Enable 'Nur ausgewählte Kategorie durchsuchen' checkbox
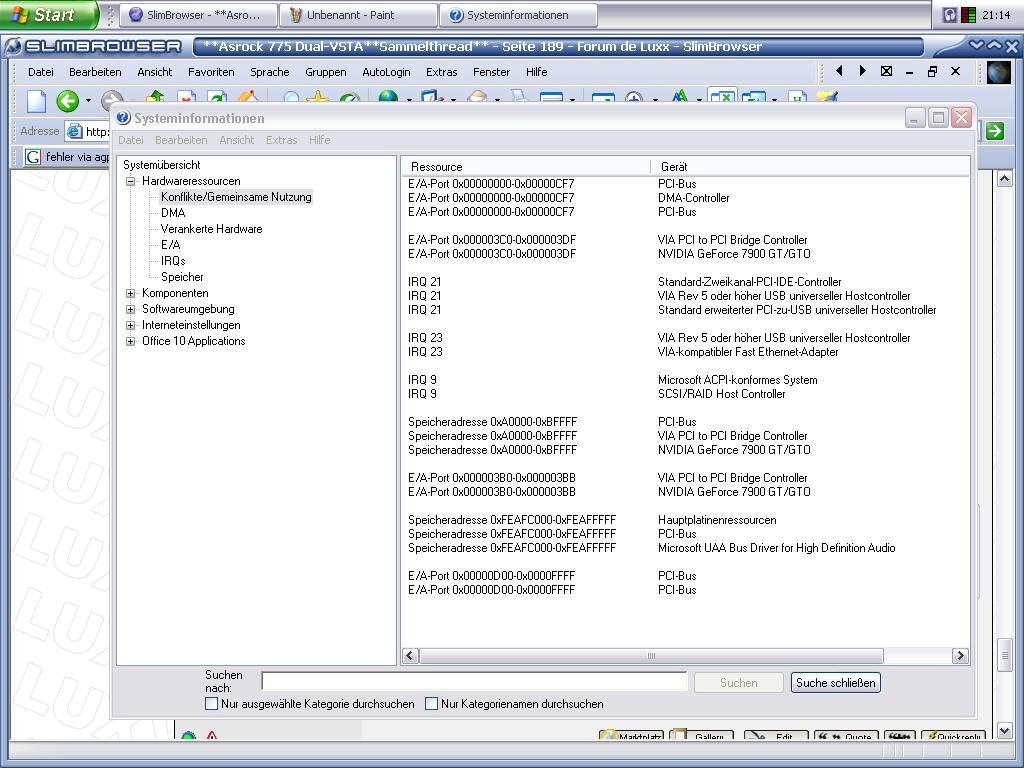Screen dimensions: 1024x768 click(212, 704)
